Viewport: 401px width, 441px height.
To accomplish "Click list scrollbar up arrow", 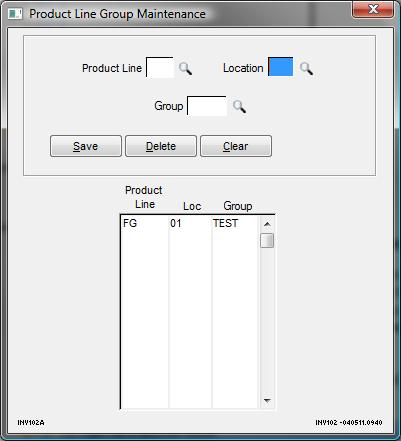I will click(x=267, y=224).
